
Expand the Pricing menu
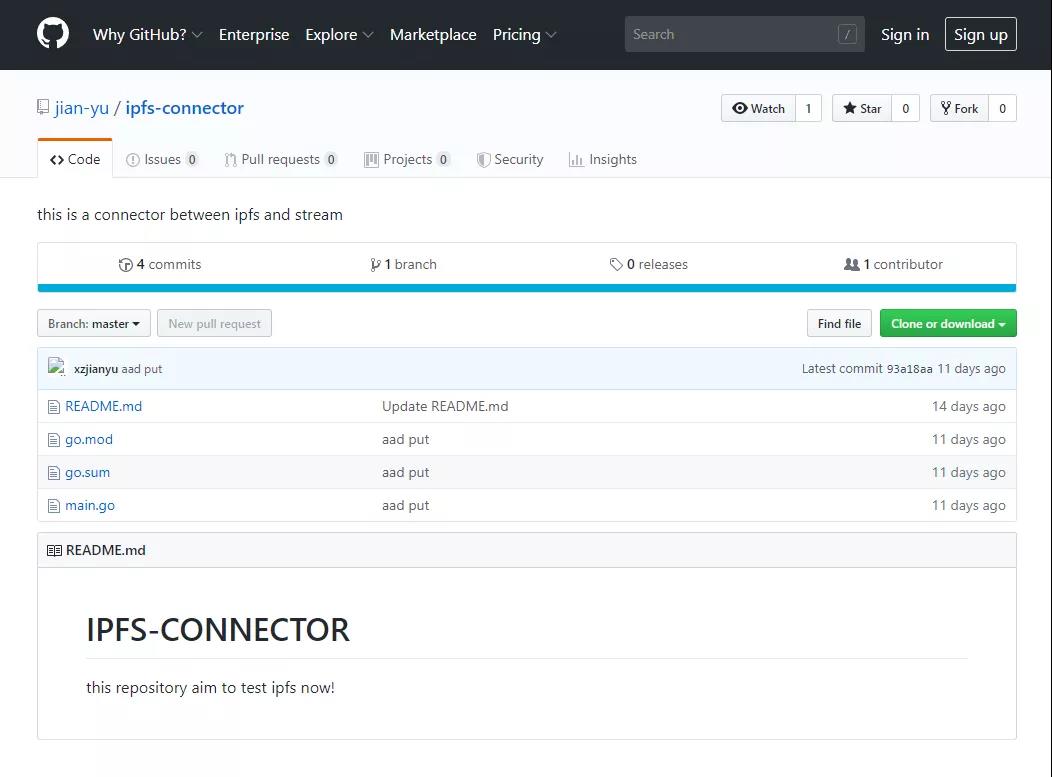click(524, 34)
